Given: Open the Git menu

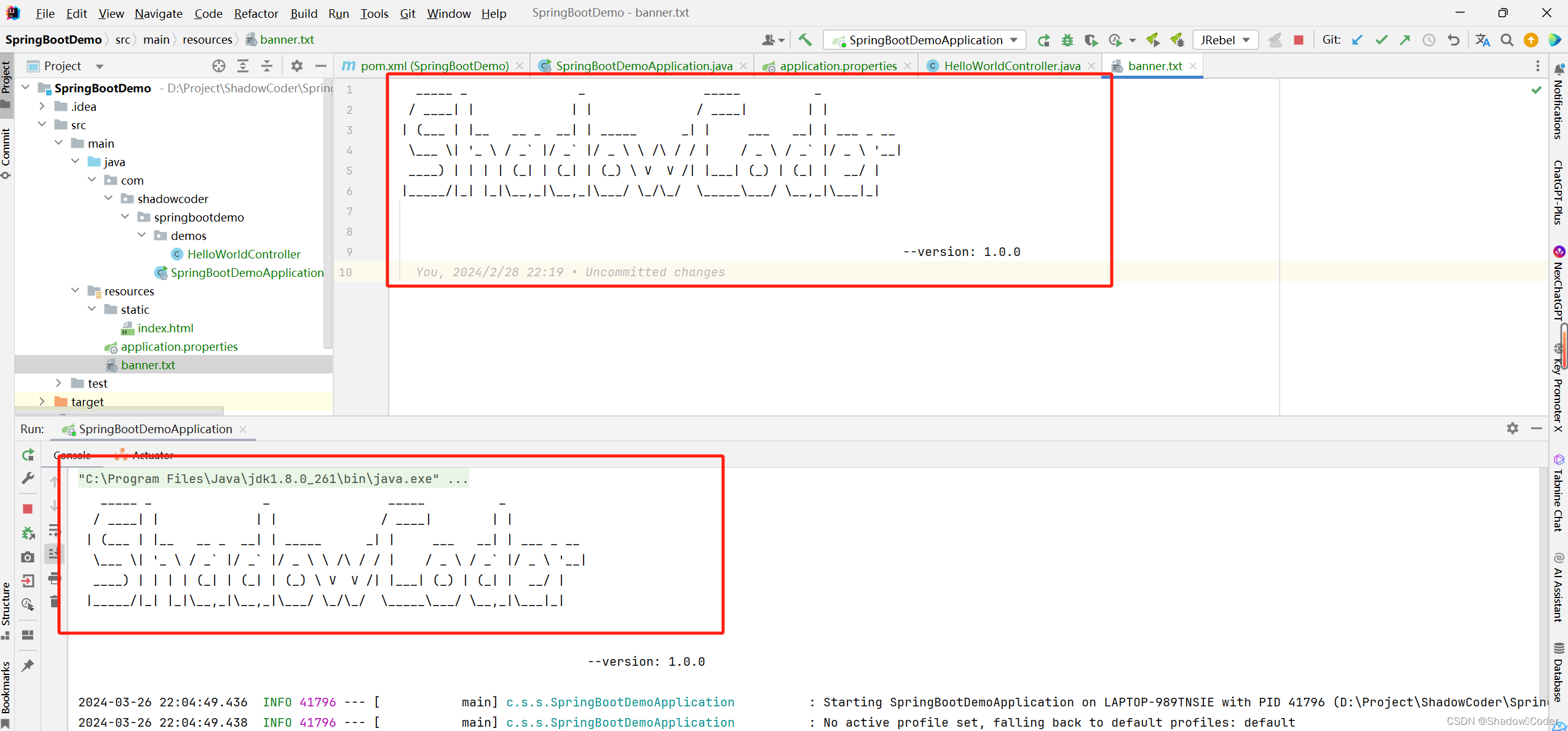Looking at the screenshot, I should click(x=408, y=13).
